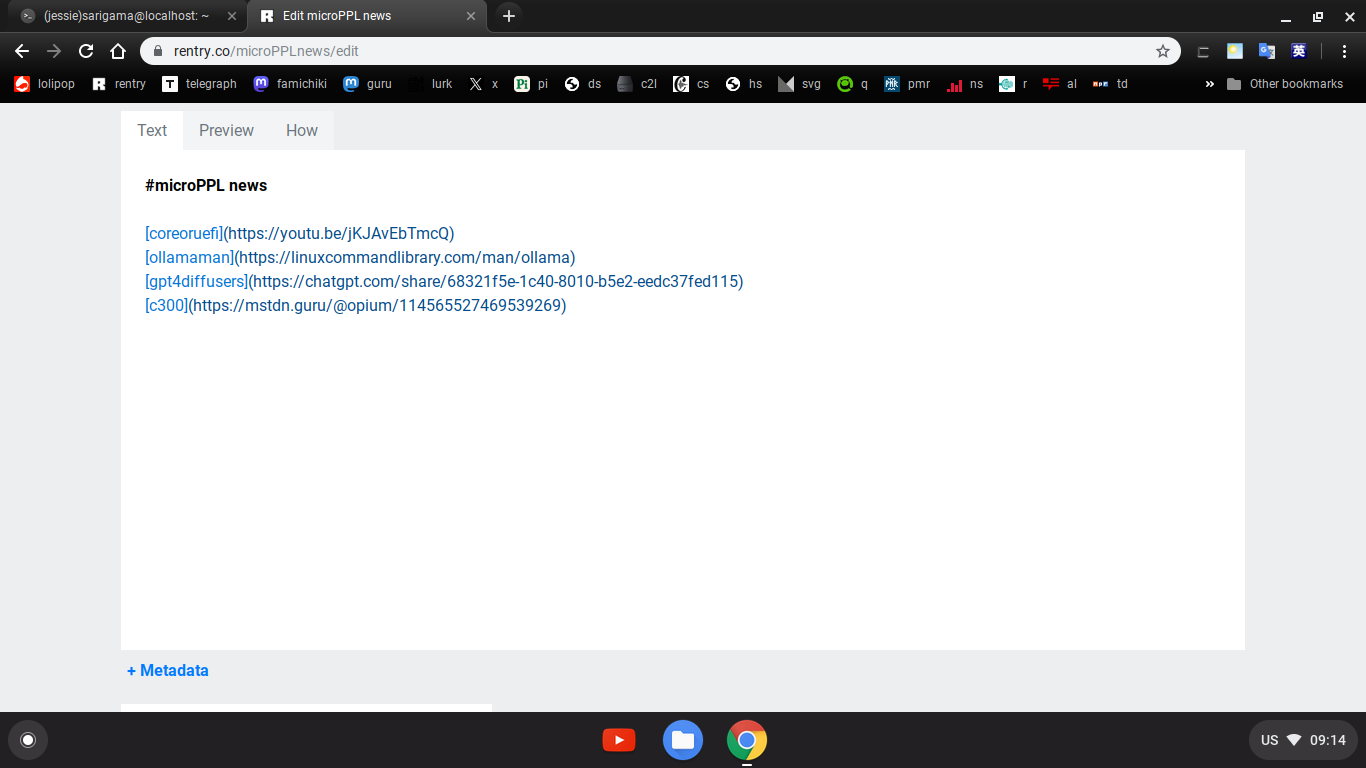Close the Edit microPPL news tab

471,16
